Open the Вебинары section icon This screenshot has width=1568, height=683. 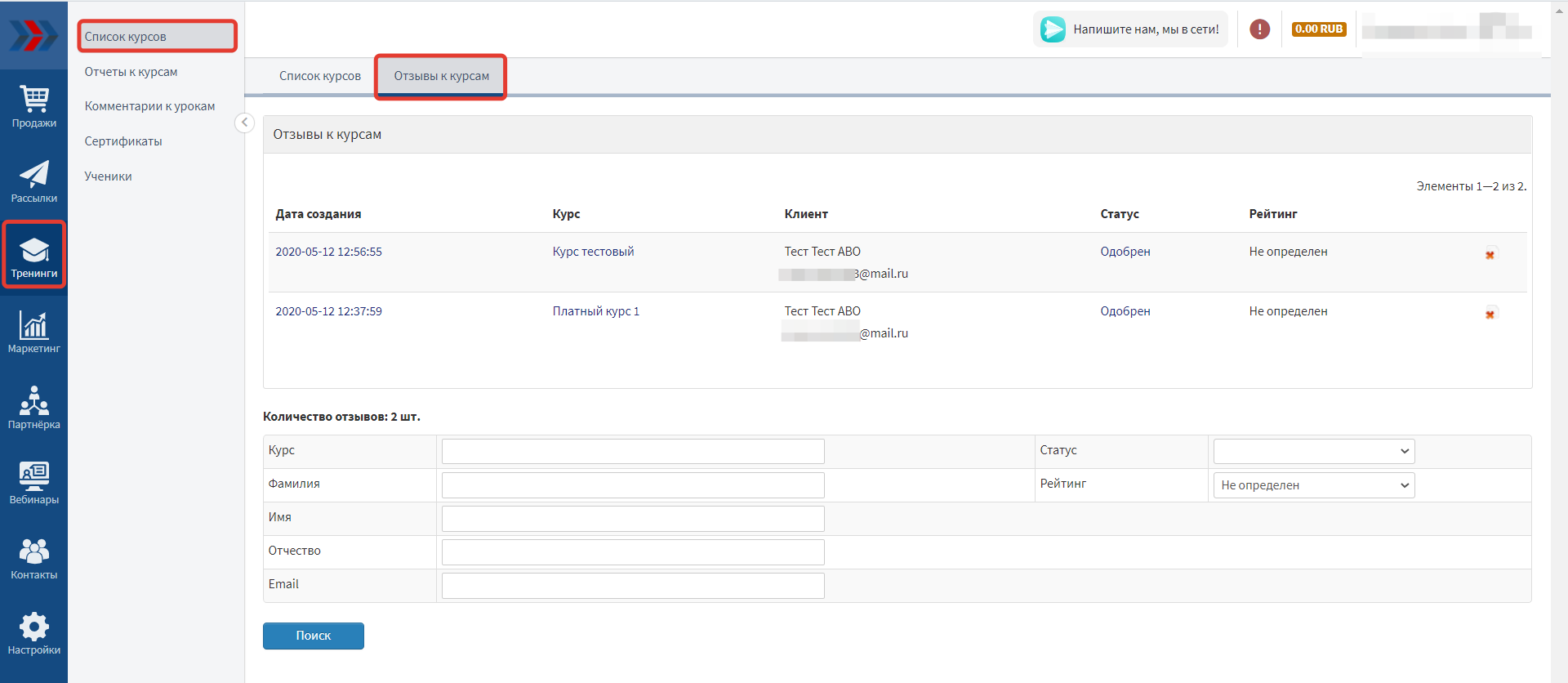[x=33, y=483]
